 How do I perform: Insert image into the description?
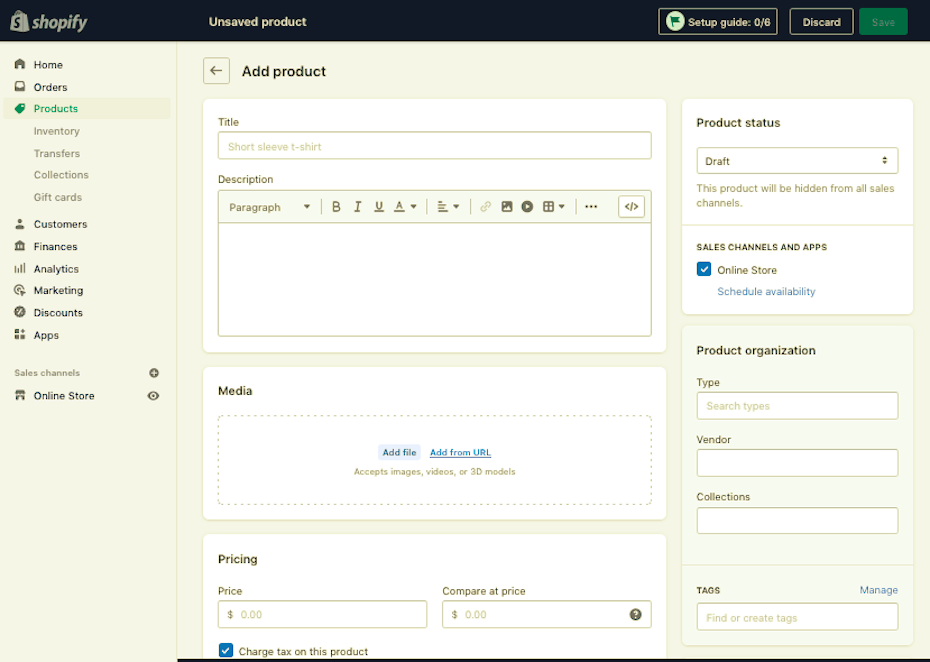coord(507,207)
